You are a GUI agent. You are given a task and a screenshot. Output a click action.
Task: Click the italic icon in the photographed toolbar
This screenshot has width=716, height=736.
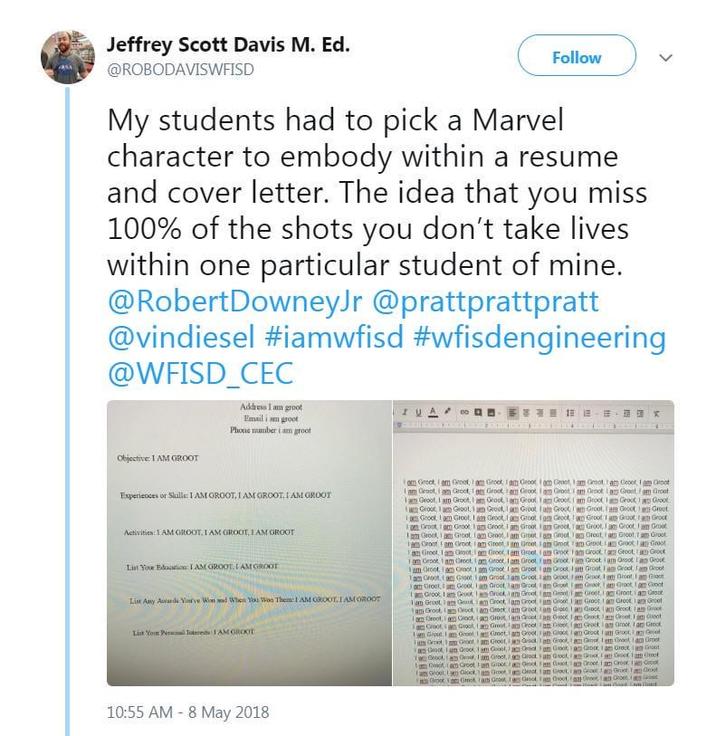pos(403,411)
